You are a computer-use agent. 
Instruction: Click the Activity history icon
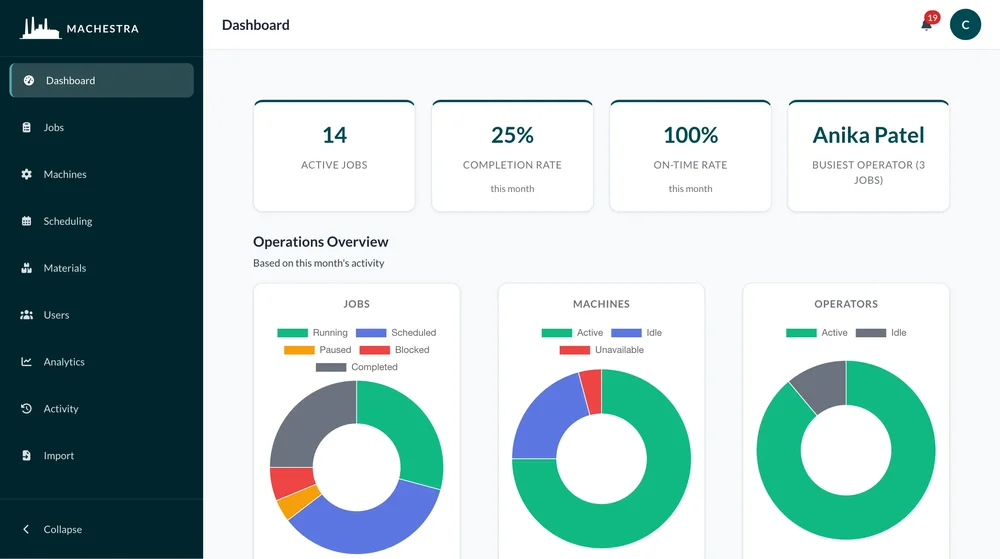[26, 409]
